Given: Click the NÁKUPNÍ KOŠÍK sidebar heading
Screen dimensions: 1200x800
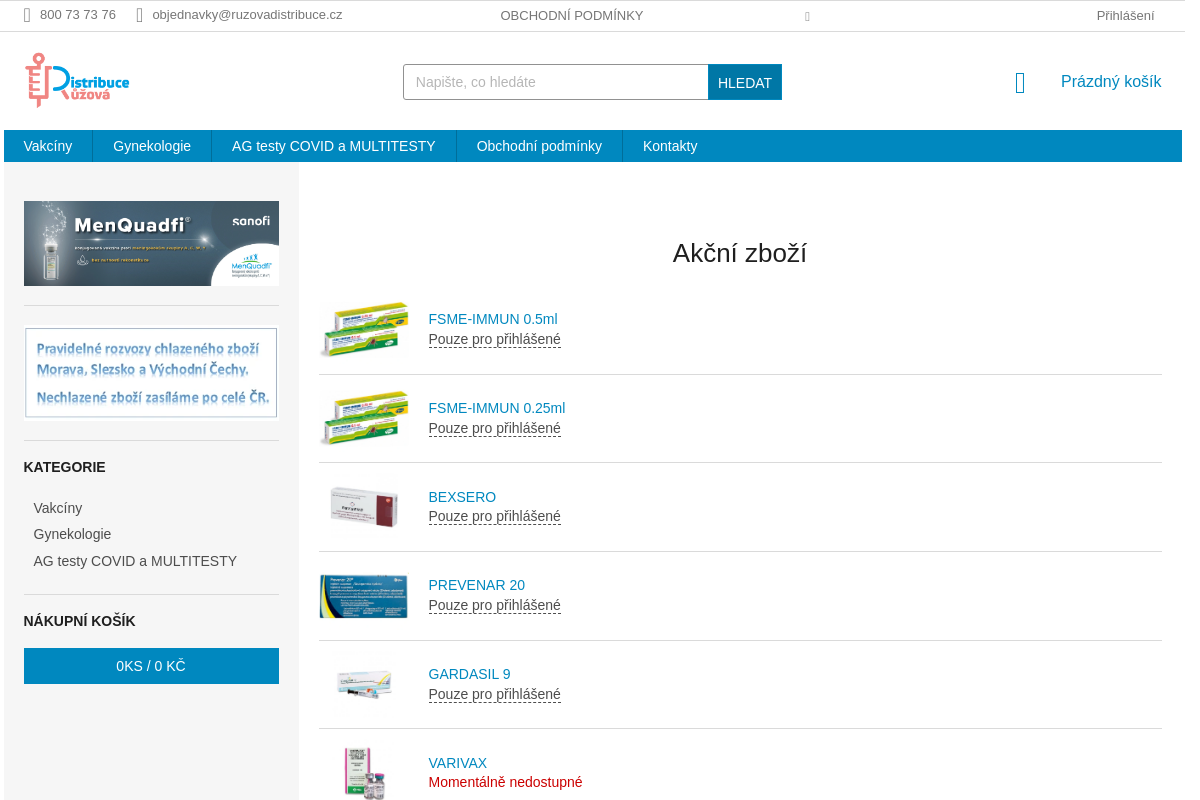Looking at the screenshot, I should tap(80, 621).
